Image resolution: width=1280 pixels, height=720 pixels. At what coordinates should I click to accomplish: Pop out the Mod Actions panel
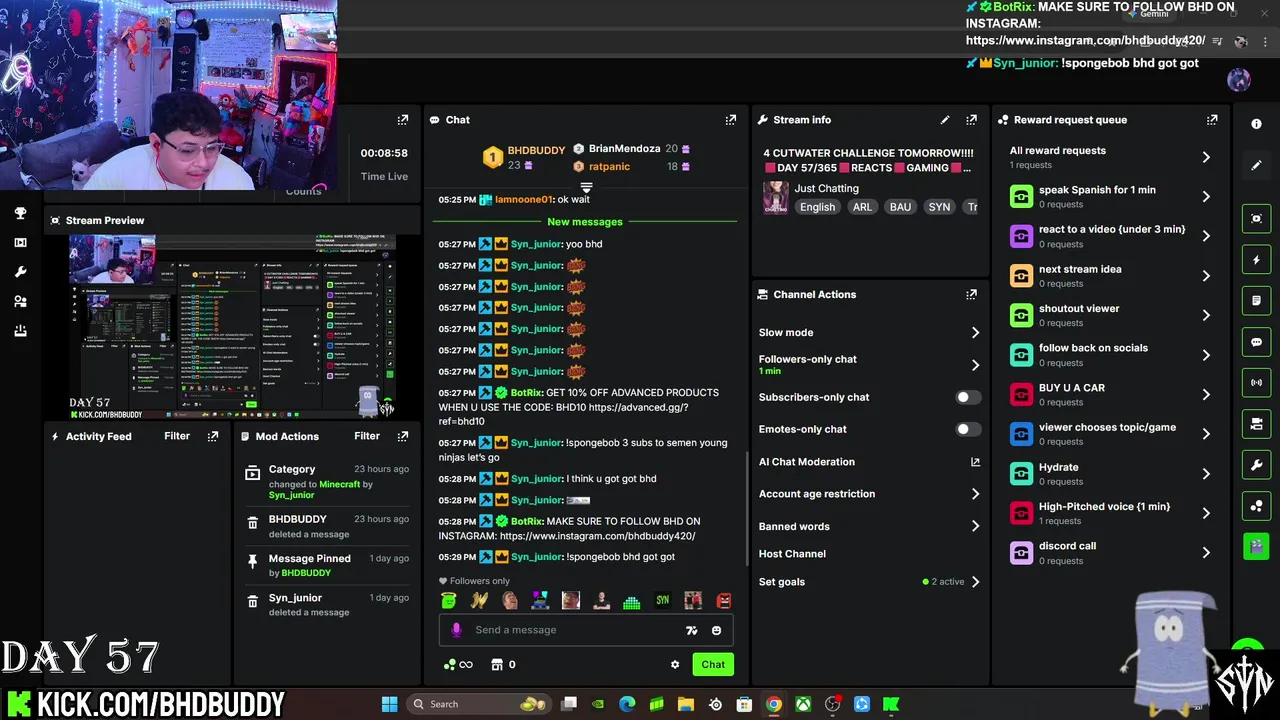click(403, 436)
